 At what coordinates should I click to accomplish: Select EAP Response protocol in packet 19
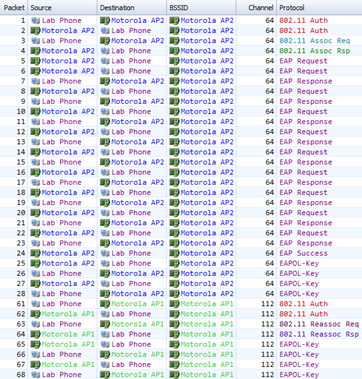[306, 203]
